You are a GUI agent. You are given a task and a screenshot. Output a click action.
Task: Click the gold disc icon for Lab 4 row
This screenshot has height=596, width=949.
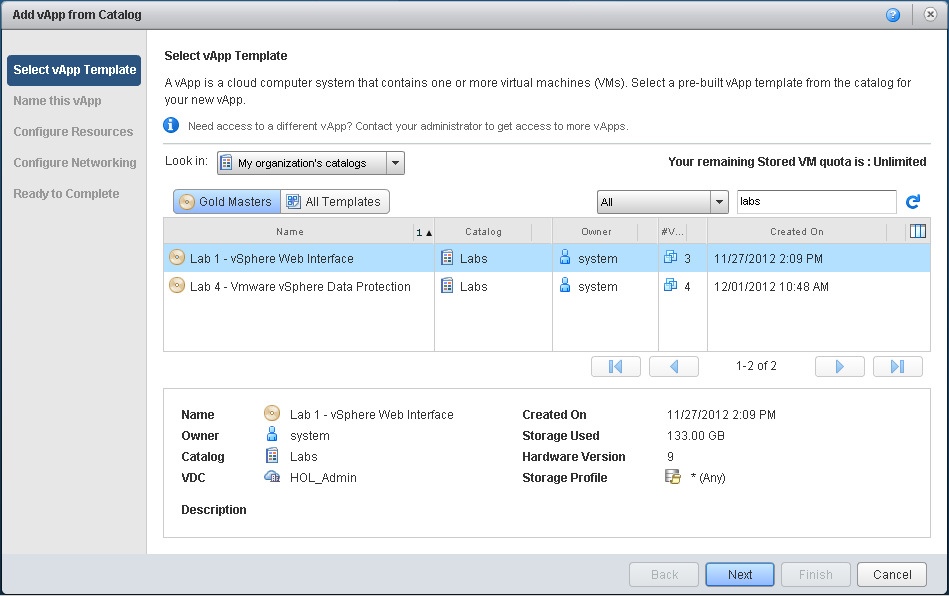point(177,286)
